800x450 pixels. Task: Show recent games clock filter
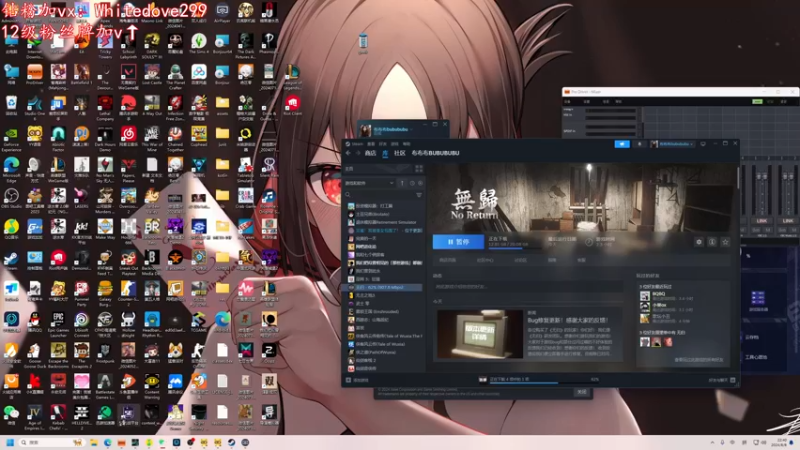pos(412,183)
